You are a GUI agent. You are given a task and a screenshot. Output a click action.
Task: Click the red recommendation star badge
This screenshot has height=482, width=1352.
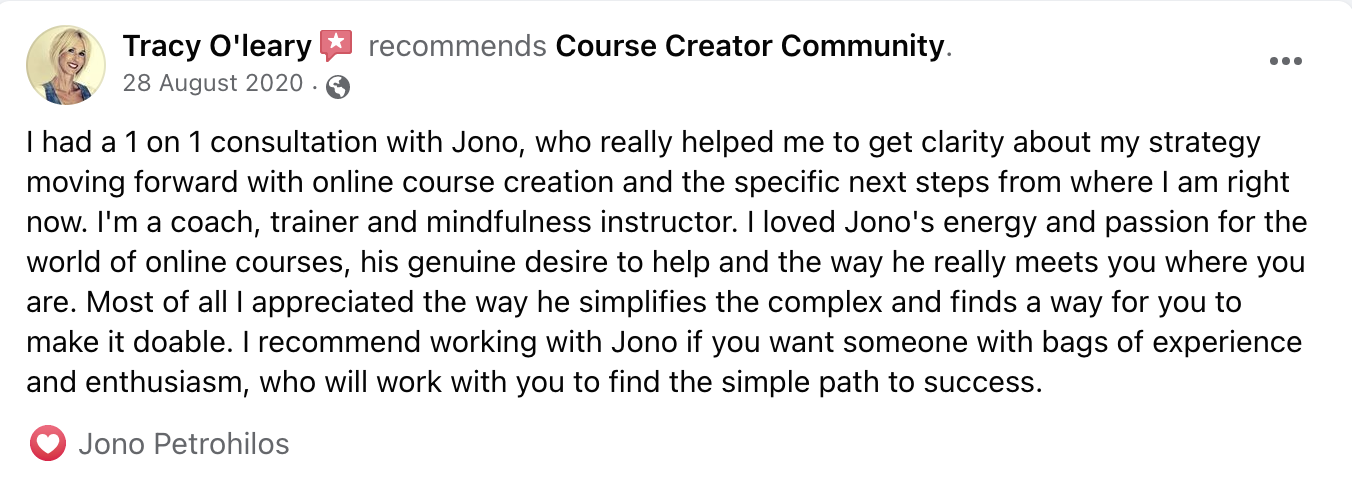[336, 45]
